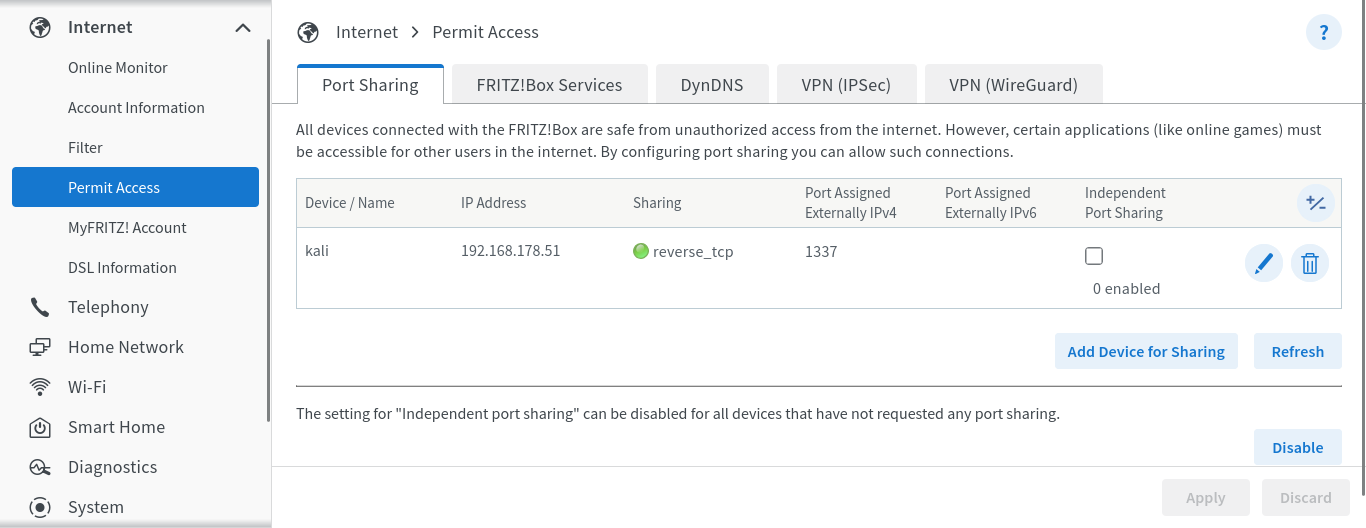
Task: Click the Internet globe icon in sidebar
Action: [x=40, y=27]
